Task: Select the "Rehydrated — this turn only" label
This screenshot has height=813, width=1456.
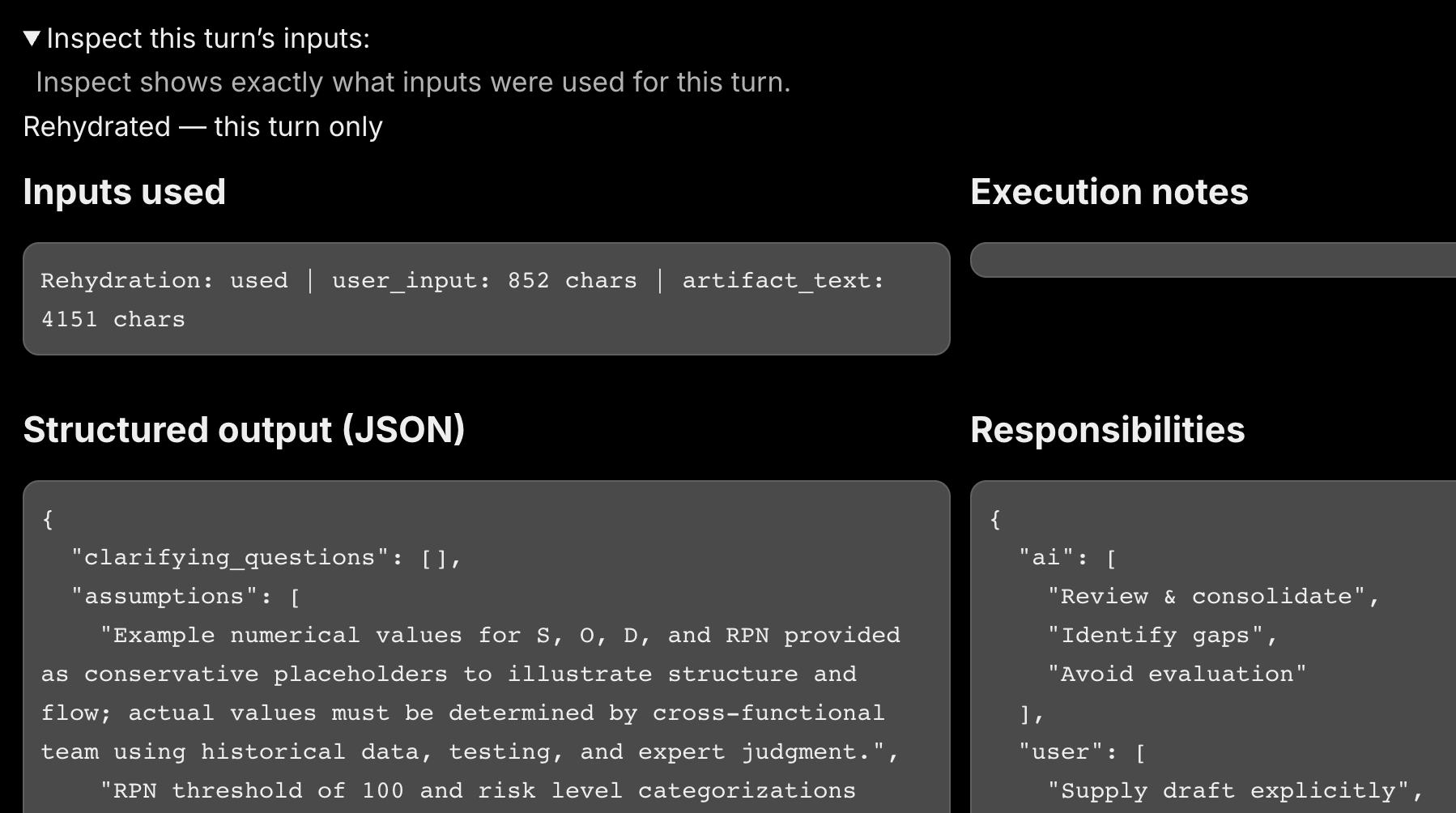Action: pos(202,126)
